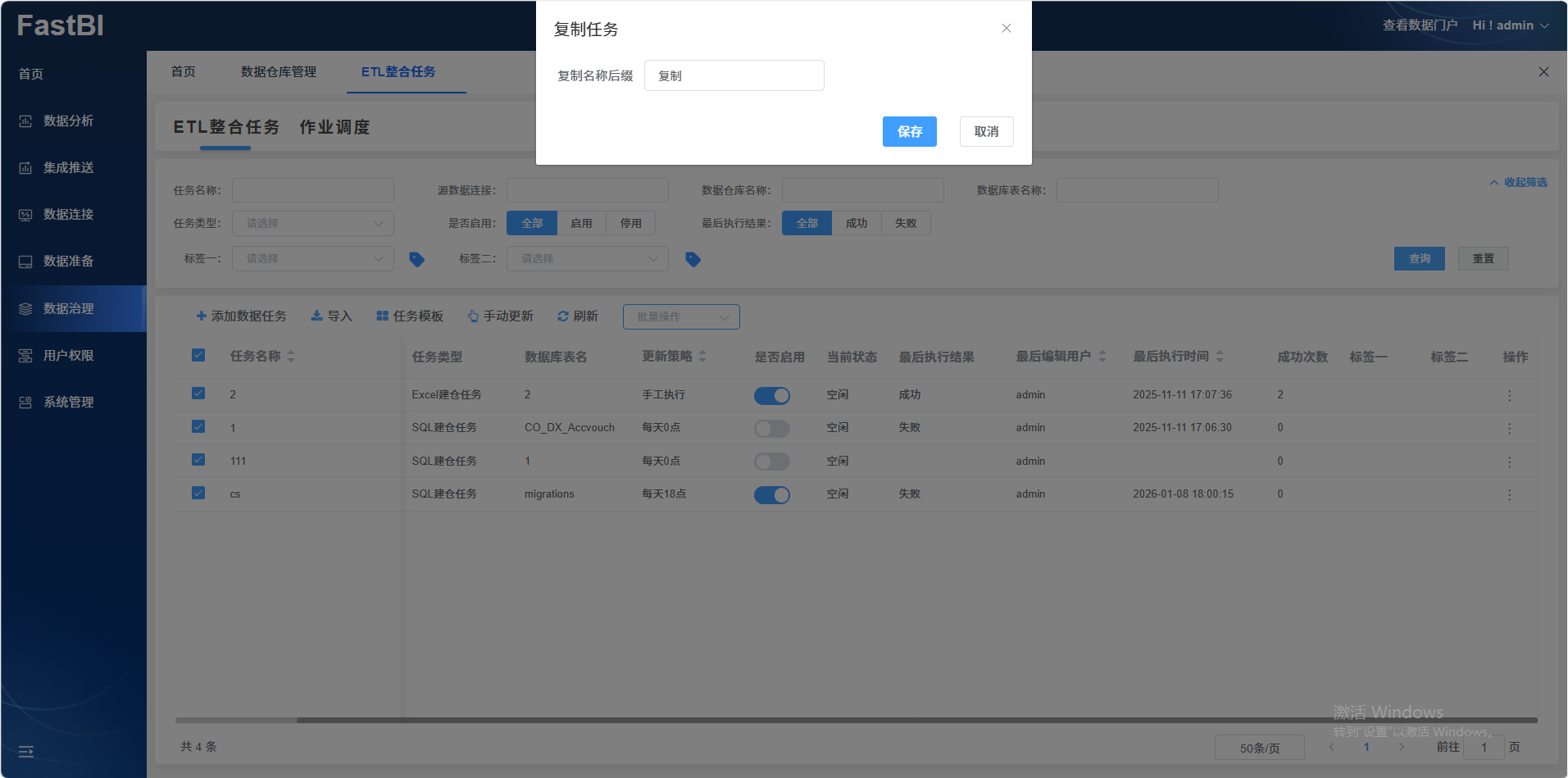Open the 数据治理 sidebar item
Screen dimensions: 1568x778
tap(69, 308)
